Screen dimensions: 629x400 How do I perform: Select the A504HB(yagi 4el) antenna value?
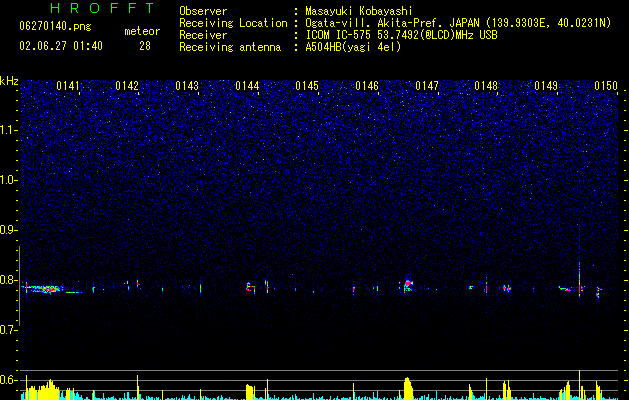pos(353,47)
